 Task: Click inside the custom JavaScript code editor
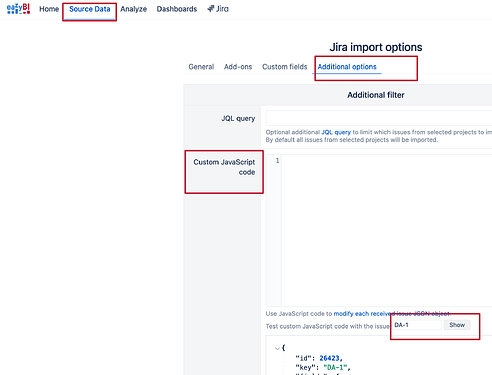pos(387,230)
